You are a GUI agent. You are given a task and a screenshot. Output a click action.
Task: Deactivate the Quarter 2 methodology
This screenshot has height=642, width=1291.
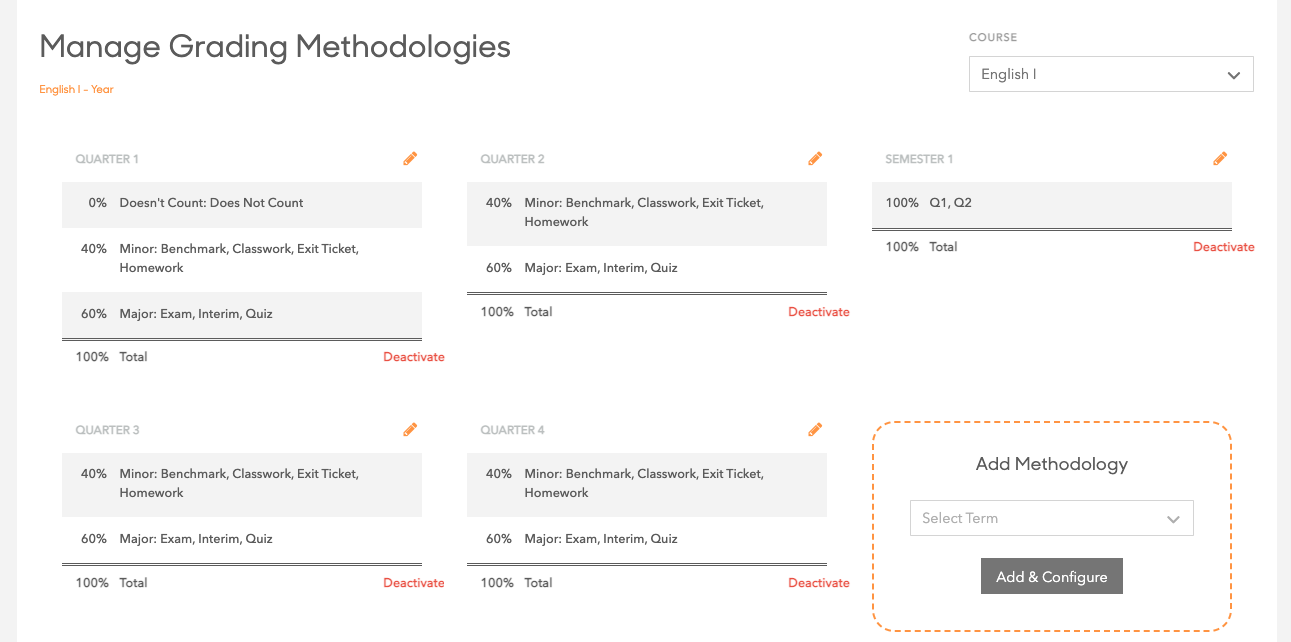pos(819,312)
